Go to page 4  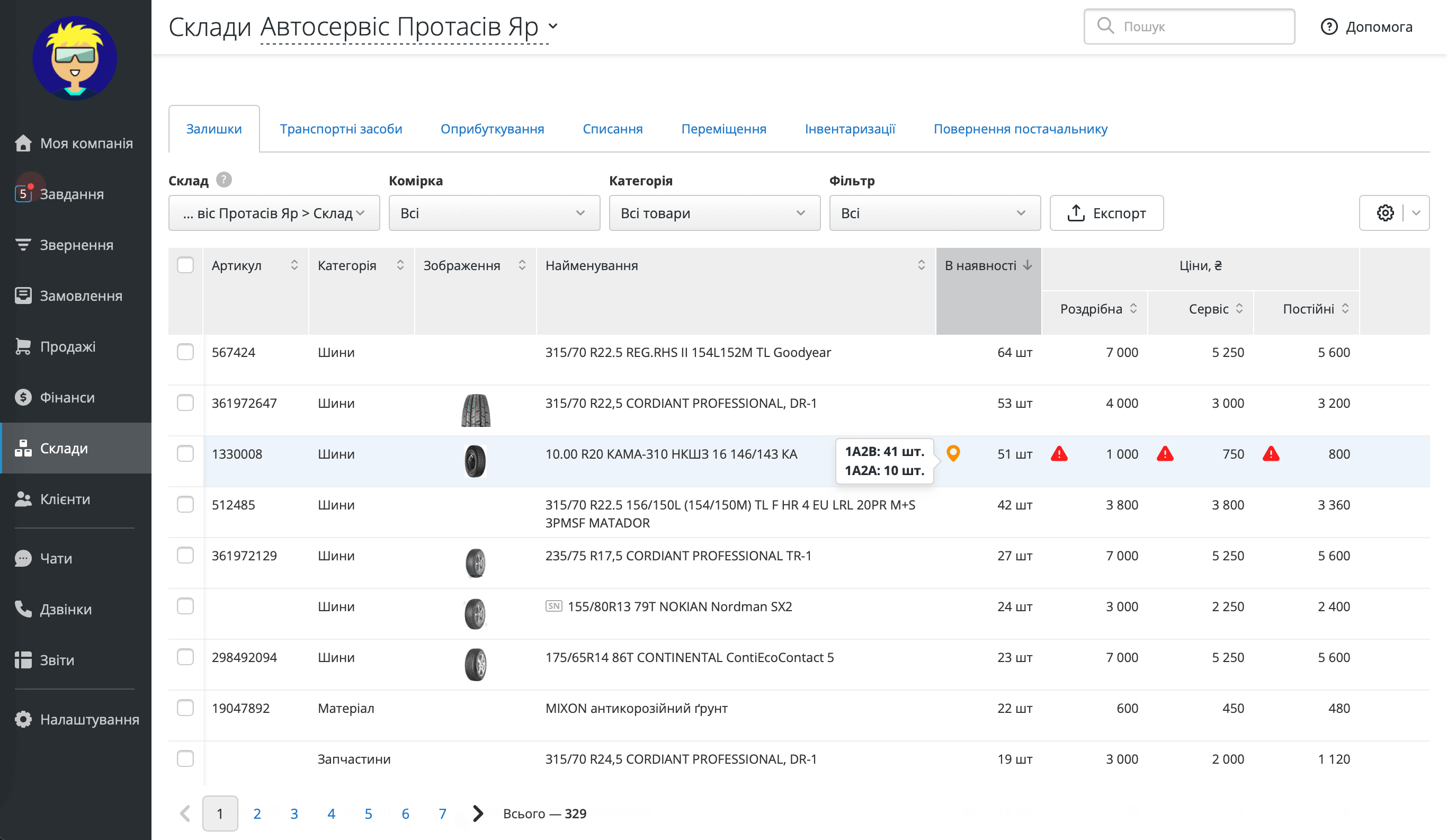pyautogui.click(x=332, y=813)
